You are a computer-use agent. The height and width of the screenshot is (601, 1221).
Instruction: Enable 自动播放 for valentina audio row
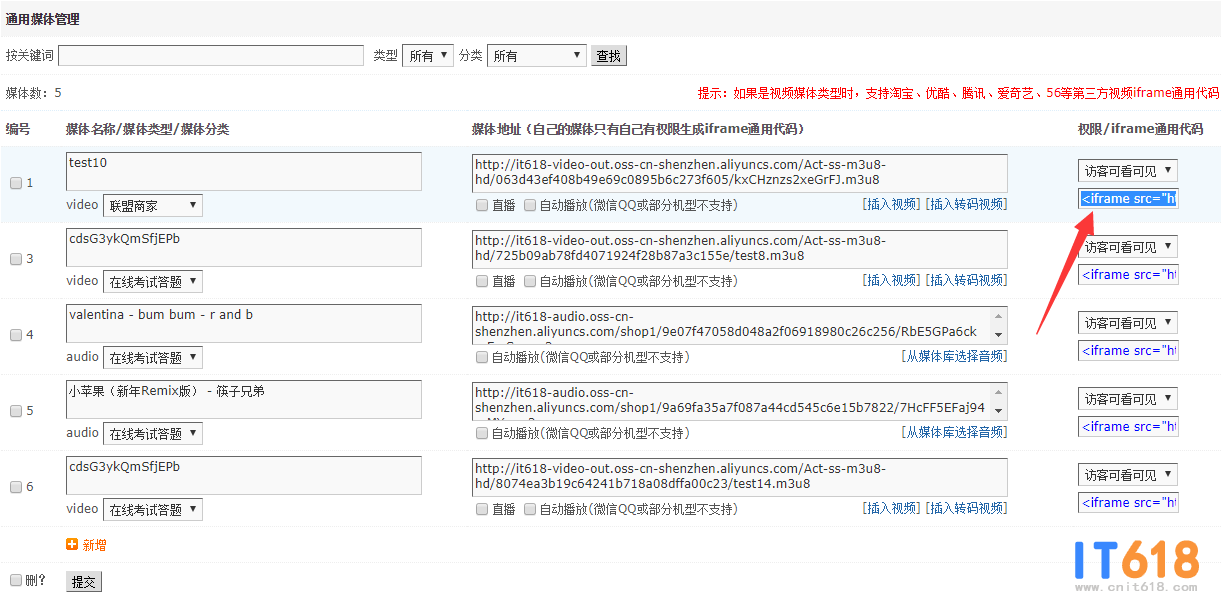tap(482, 357)
